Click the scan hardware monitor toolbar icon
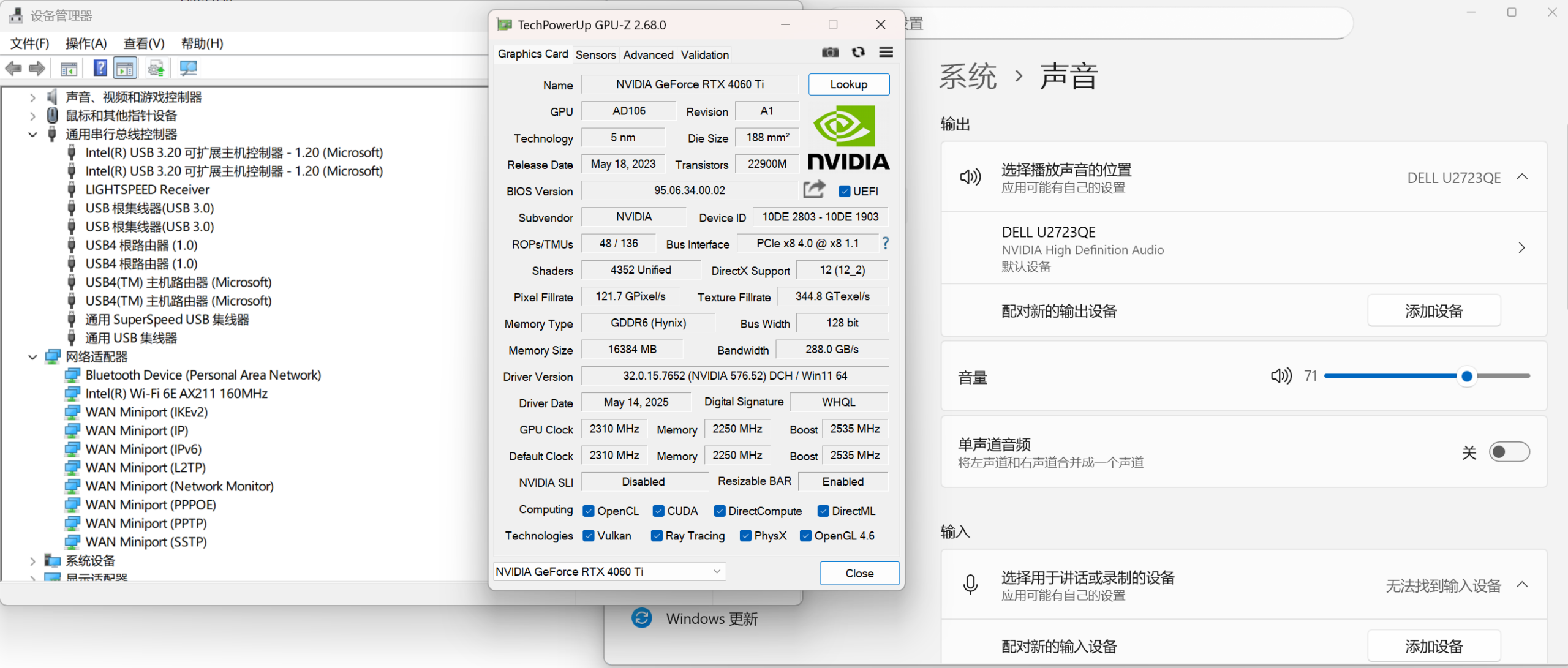This screenshot has height=668, width=1568. pos(188,68)
